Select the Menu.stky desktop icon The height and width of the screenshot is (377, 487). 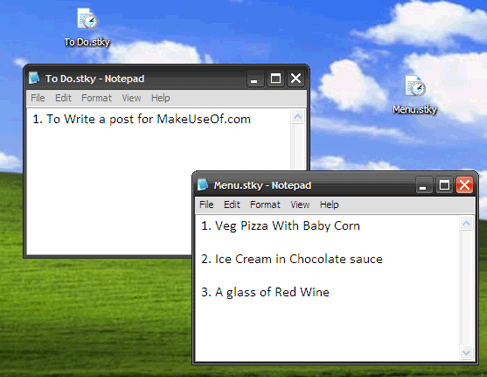415,95
